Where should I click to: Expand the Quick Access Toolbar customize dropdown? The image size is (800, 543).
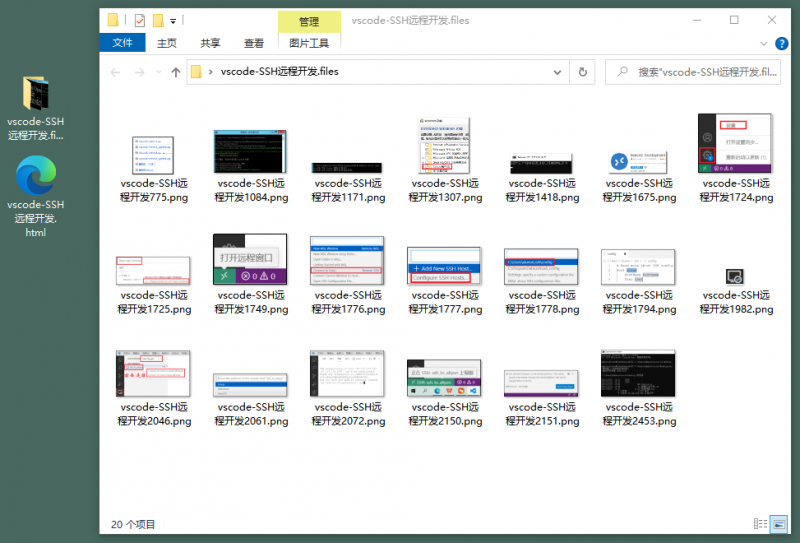(x=174, y=20)
